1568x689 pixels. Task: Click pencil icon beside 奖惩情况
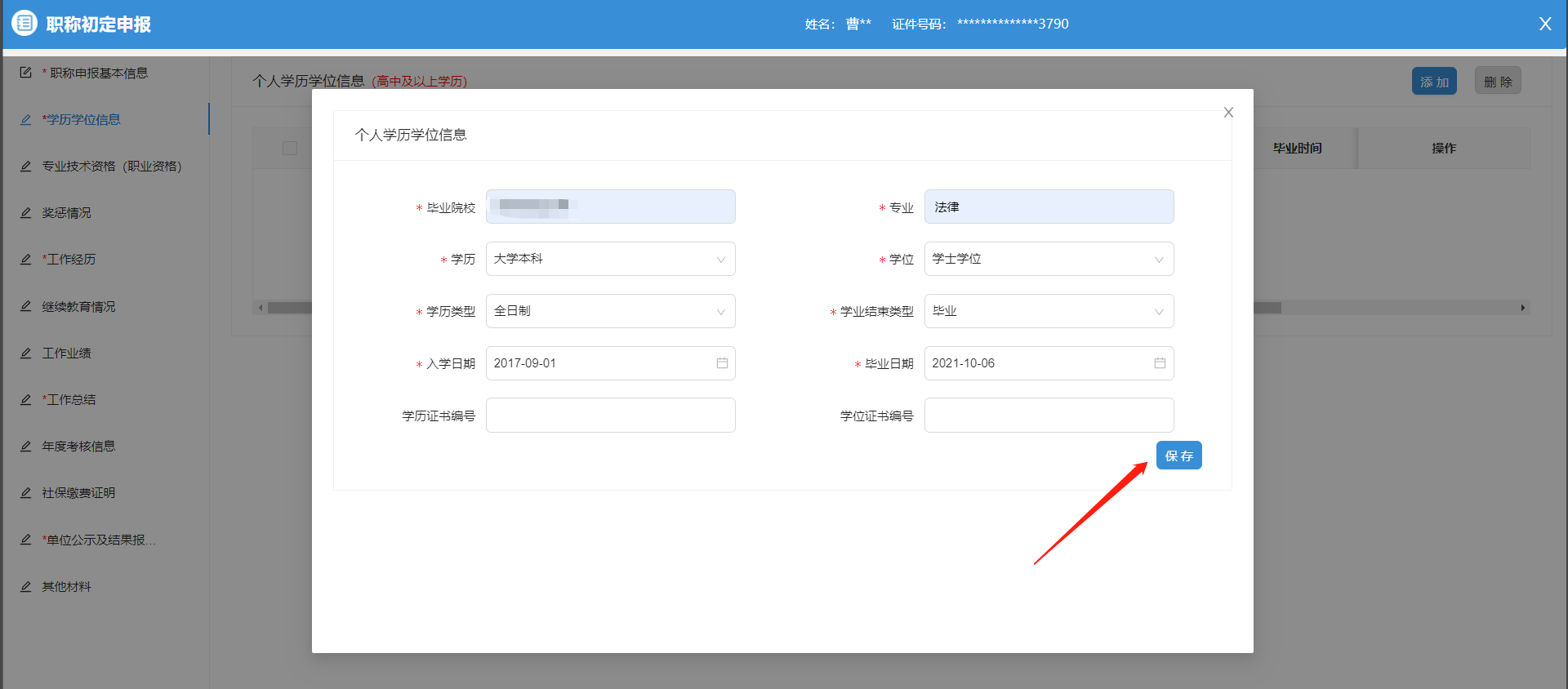click(25, 212)
